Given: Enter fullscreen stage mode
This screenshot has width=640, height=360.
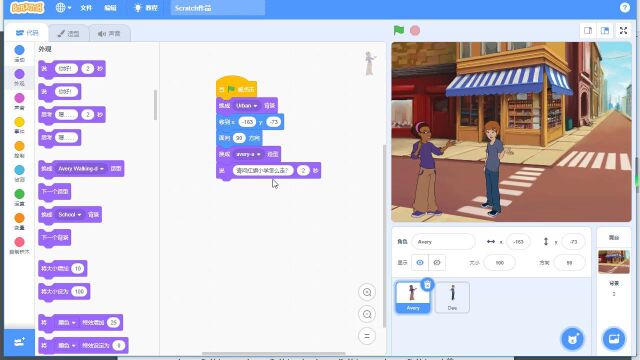Looking at the screenshot, I should click(623, 31).
